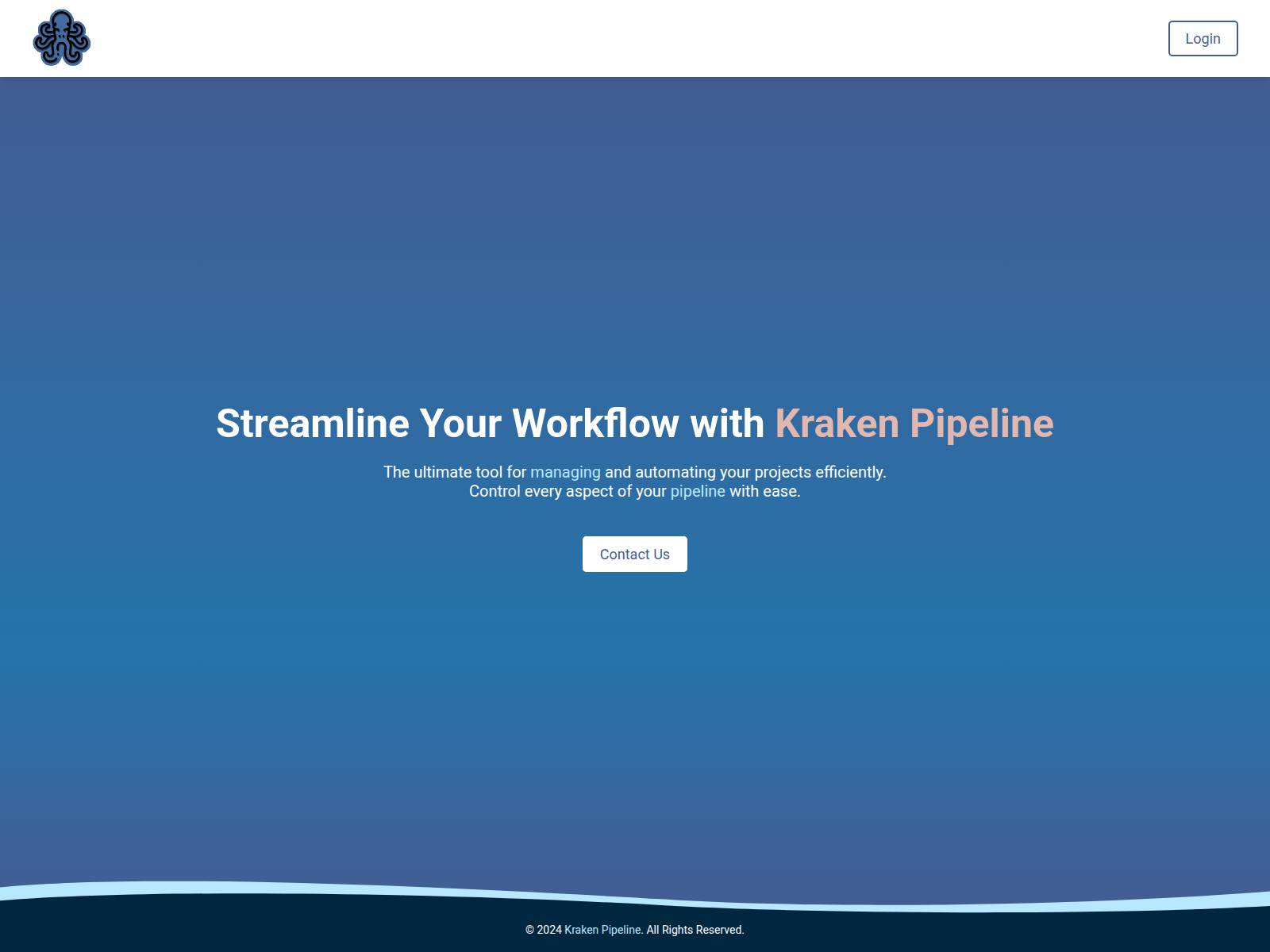1270x952 pixels.
Task: Click the highlighted word 'pipeline' in tagline
Action: point(698,491)
